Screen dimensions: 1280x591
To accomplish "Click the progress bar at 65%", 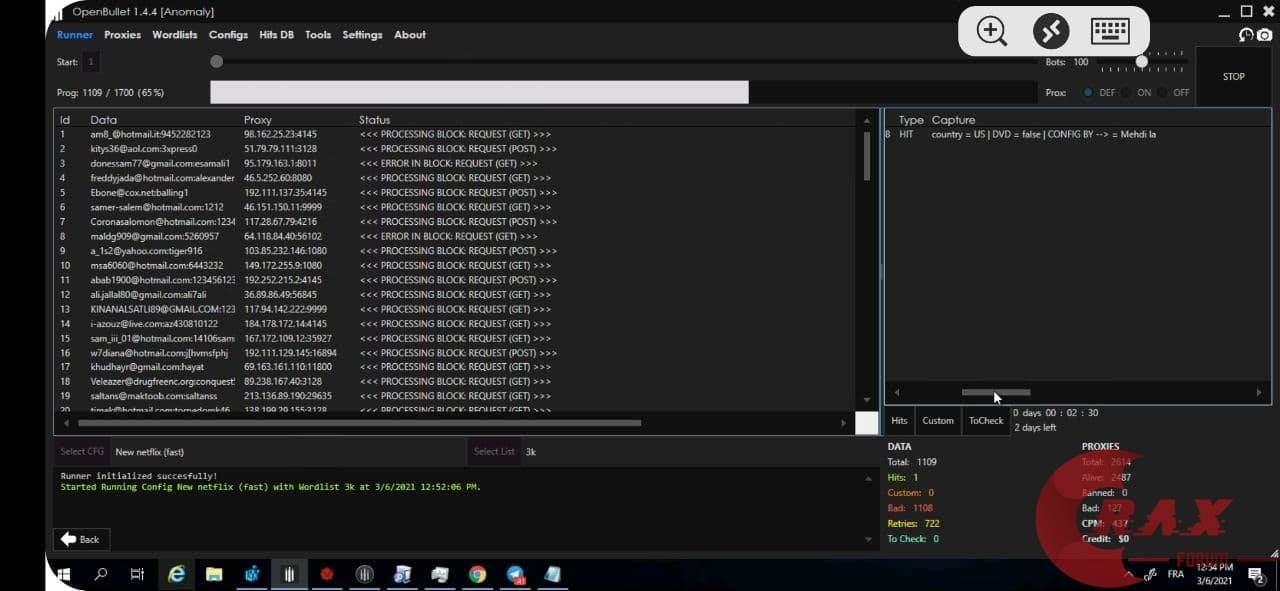I will [479, 92].
